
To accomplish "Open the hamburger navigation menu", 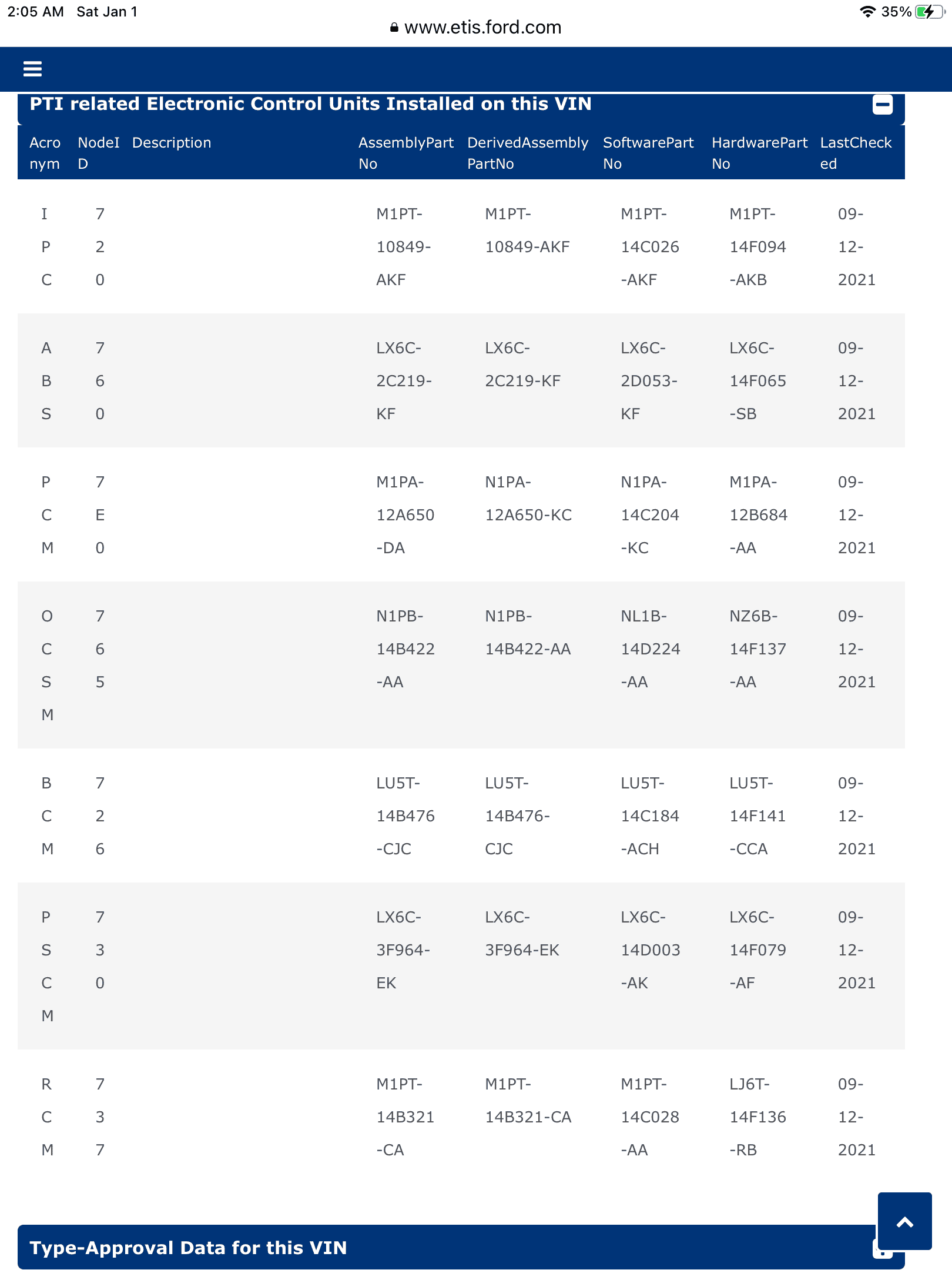I will [x=32, y=69].
